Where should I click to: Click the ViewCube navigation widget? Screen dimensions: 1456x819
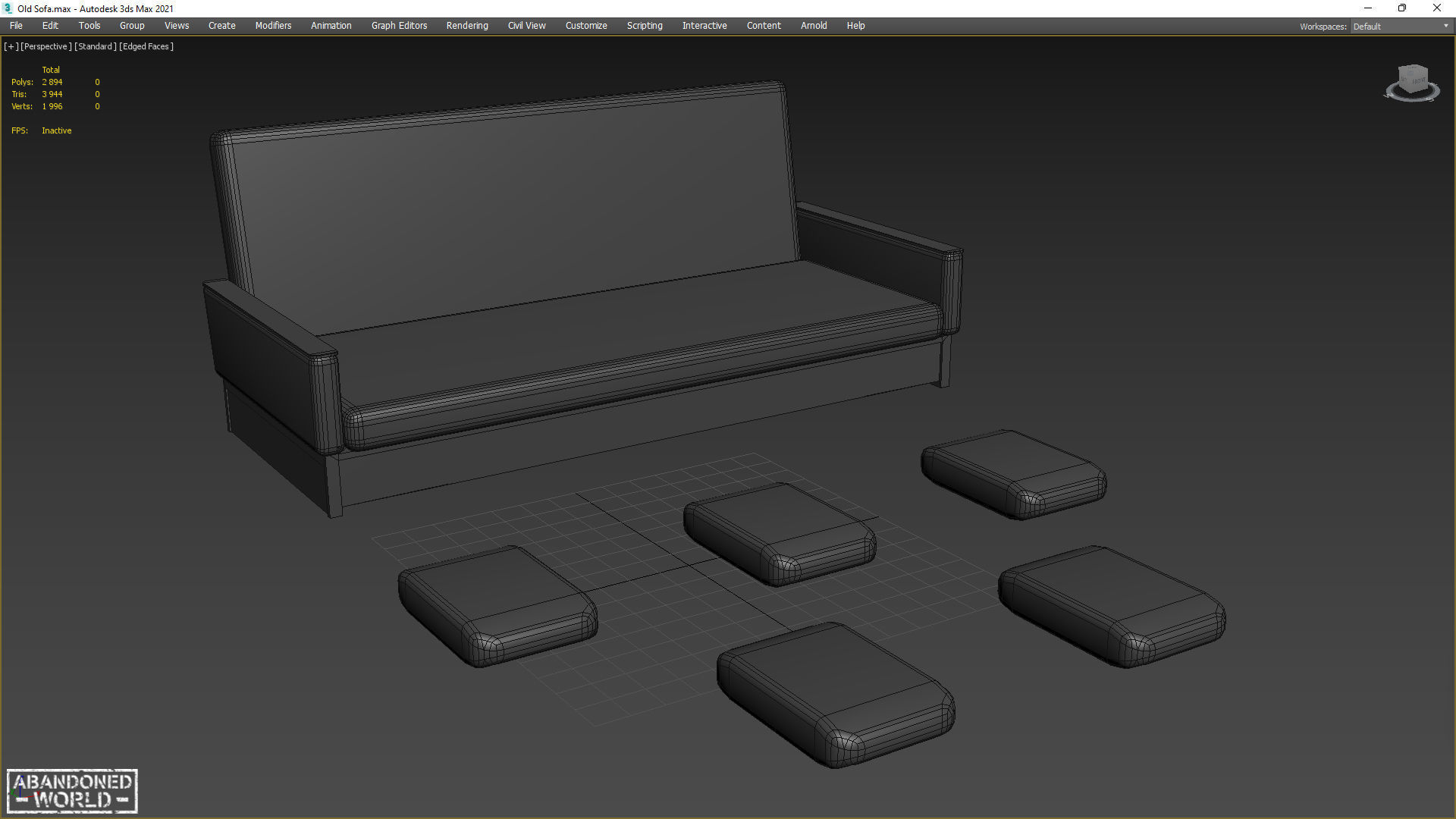pyautogui.click(x=1412, y=83)
